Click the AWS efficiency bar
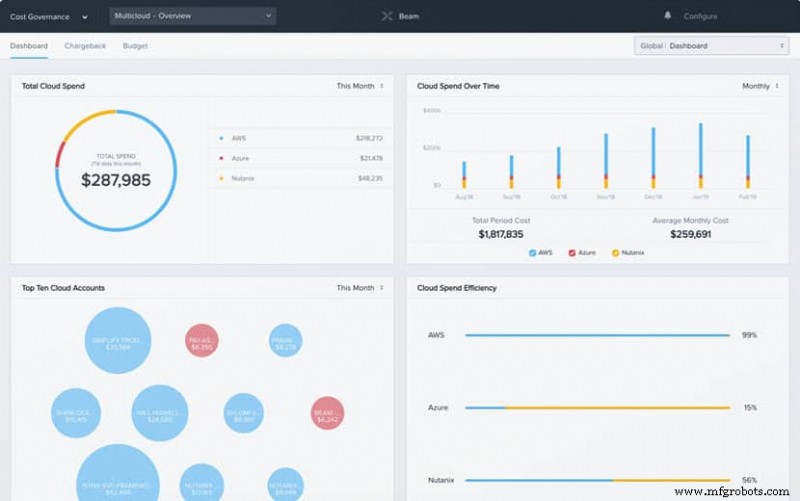Image resolution: width=800 pixels, height=501 pixels. tap(597, 335)
